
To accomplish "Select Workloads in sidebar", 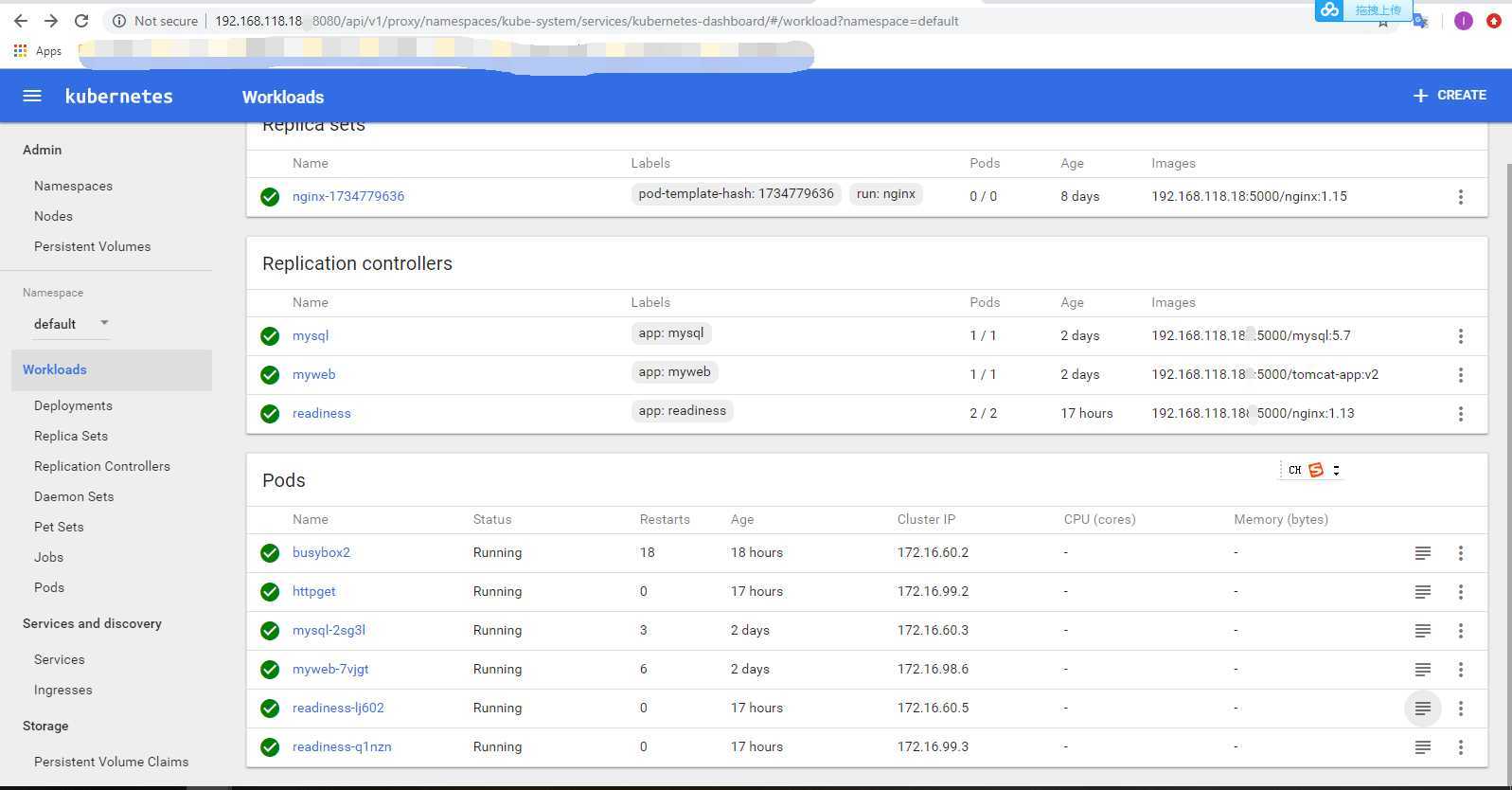I will [112, 369].
